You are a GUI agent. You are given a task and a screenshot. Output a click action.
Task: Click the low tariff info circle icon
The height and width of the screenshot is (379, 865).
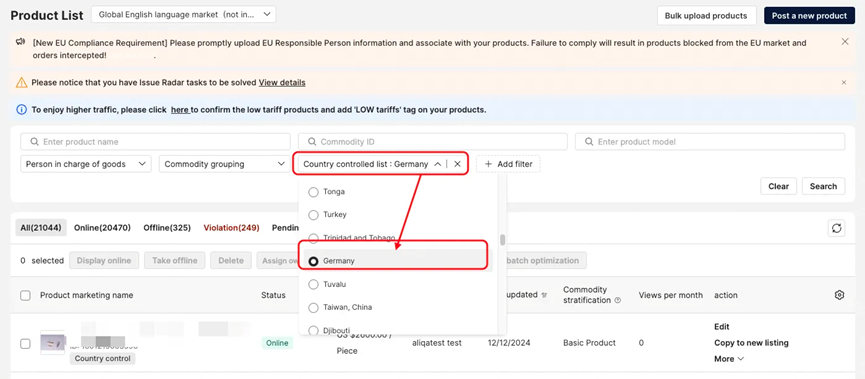click(21, 110)
